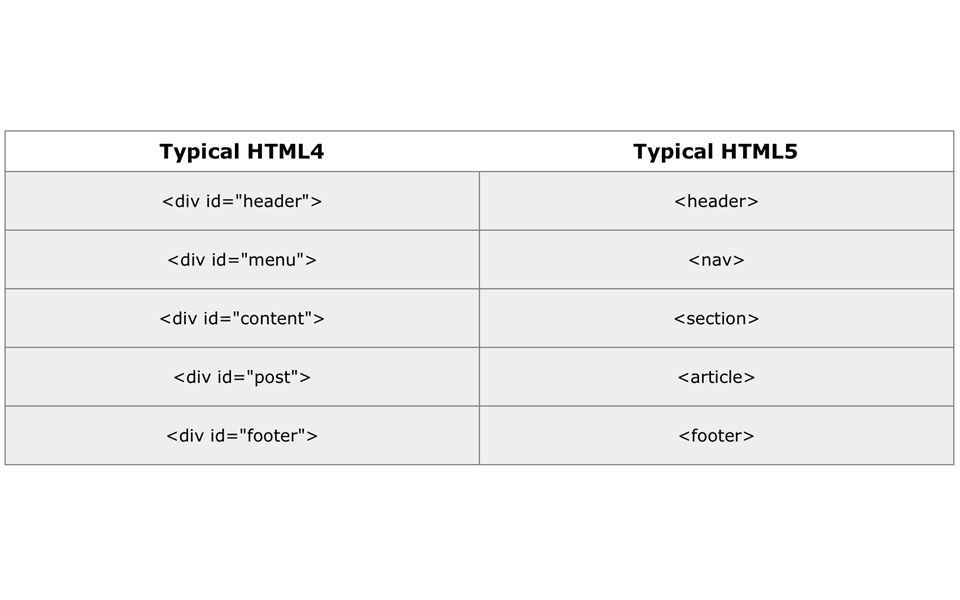
Task: Click the <article> table cell
Action: (x=716, y=377)
